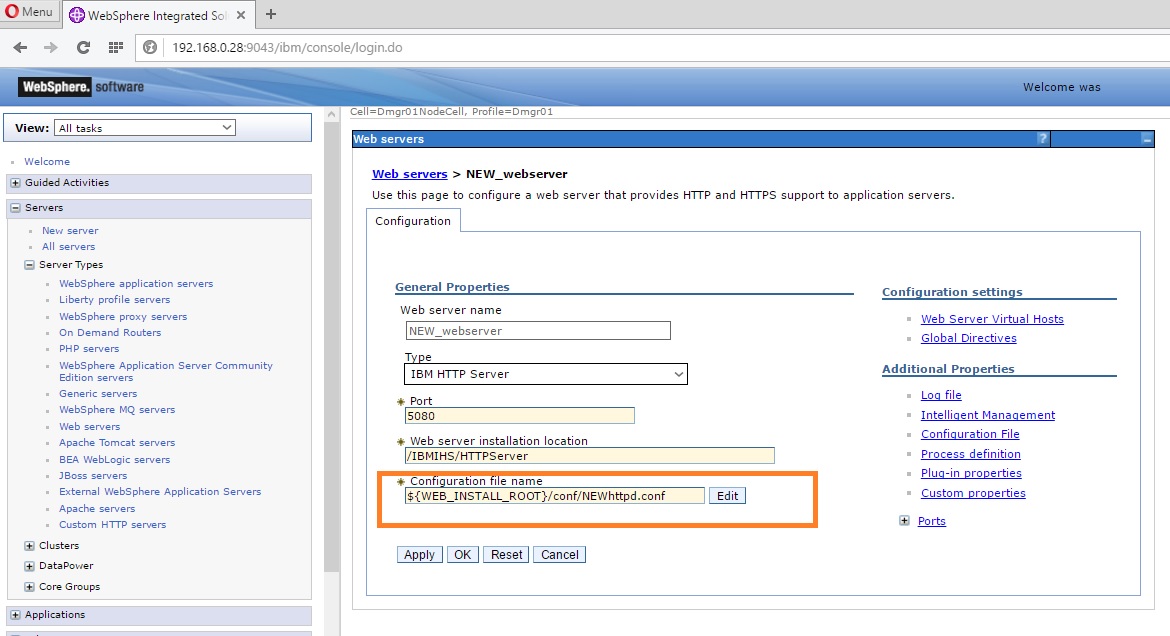The height and width of the screenshot is (636, 1170).
Task: Click the help question mark on Web servers banner
Action: click(x=1043, y=138)
